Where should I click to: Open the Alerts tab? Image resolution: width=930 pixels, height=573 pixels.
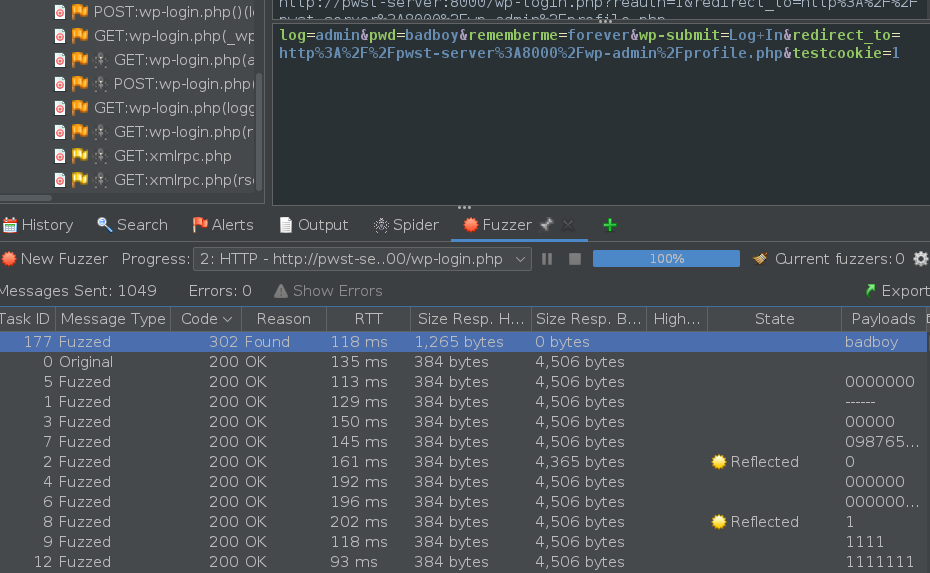pyautogui.click(x=222, y=225)
